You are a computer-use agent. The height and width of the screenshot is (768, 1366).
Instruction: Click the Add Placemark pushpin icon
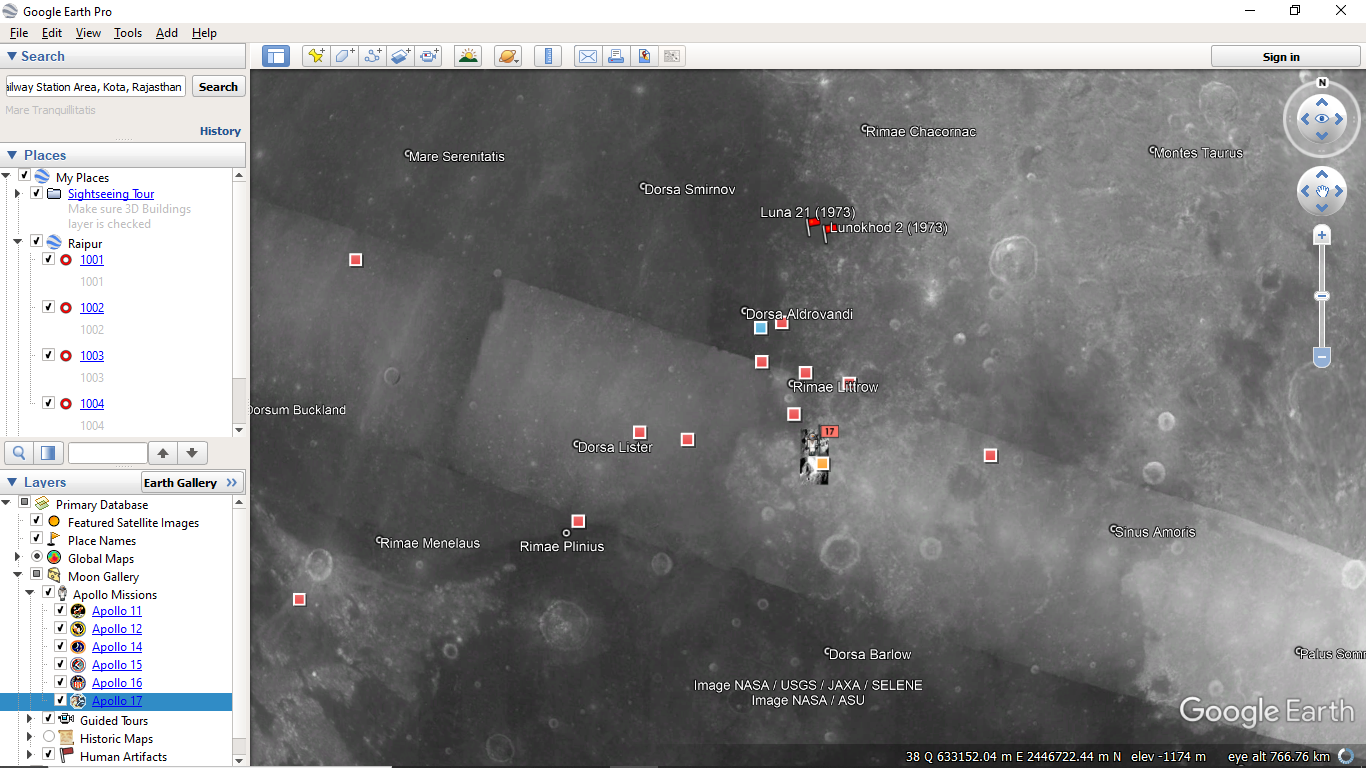click(316, 56)
